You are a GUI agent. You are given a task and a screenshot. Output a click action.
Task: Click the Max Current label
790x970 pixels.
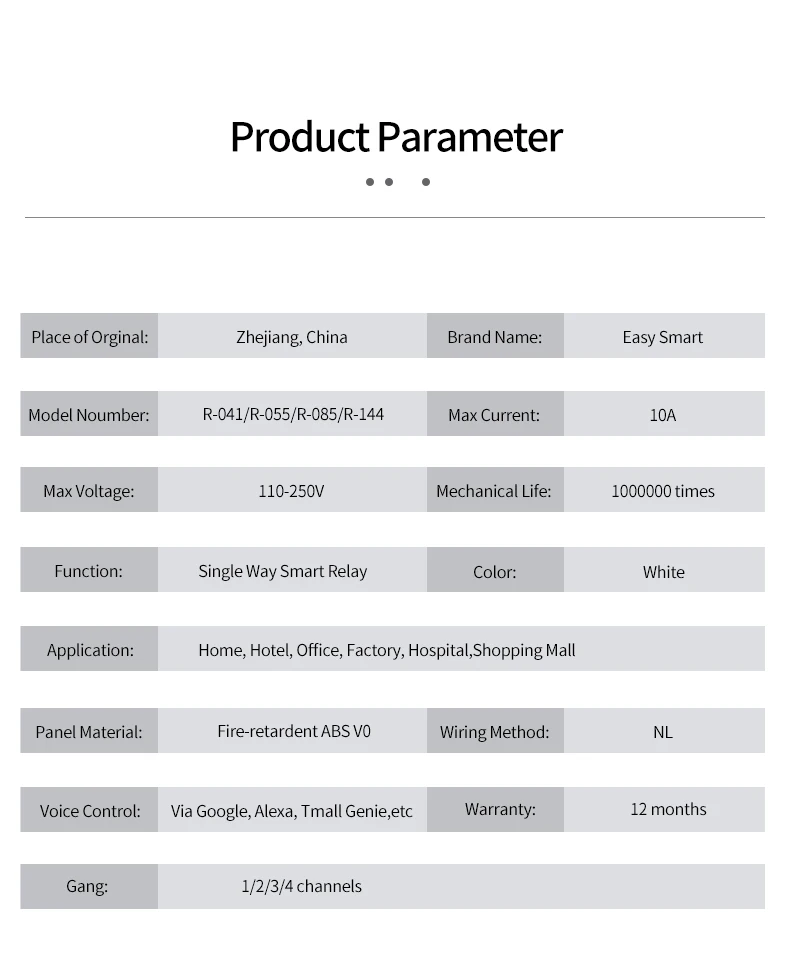[x=494, y=415]
